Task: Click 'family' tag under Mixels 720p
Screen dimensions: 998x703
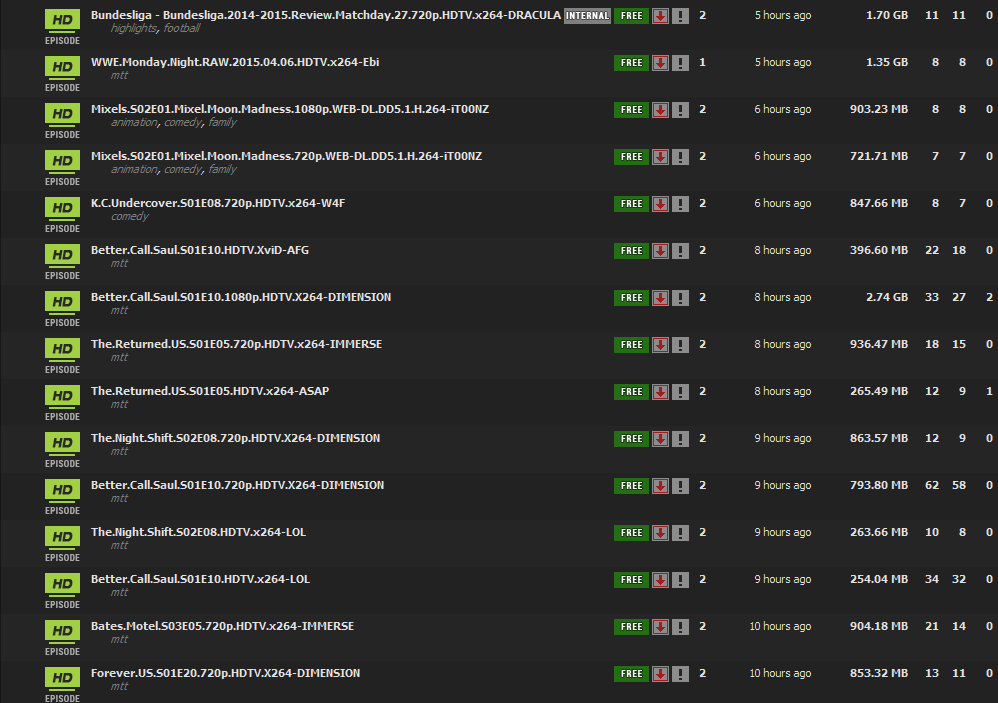Action: 223,170
